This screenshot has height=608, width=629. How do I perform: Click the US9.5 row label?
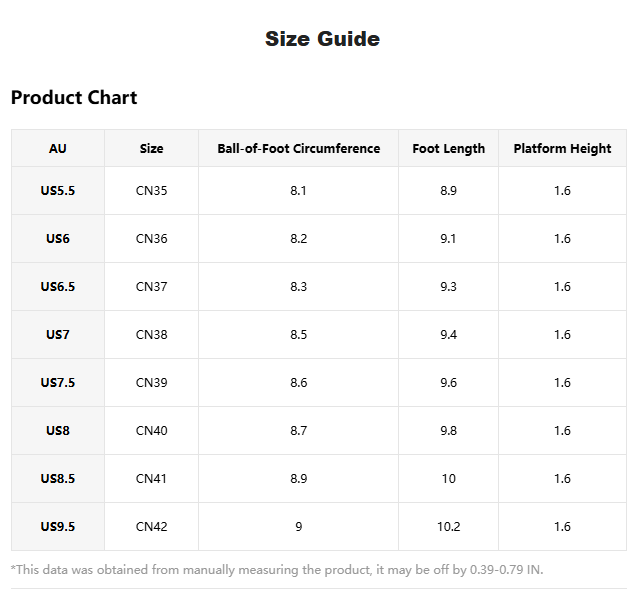[58, 527]
